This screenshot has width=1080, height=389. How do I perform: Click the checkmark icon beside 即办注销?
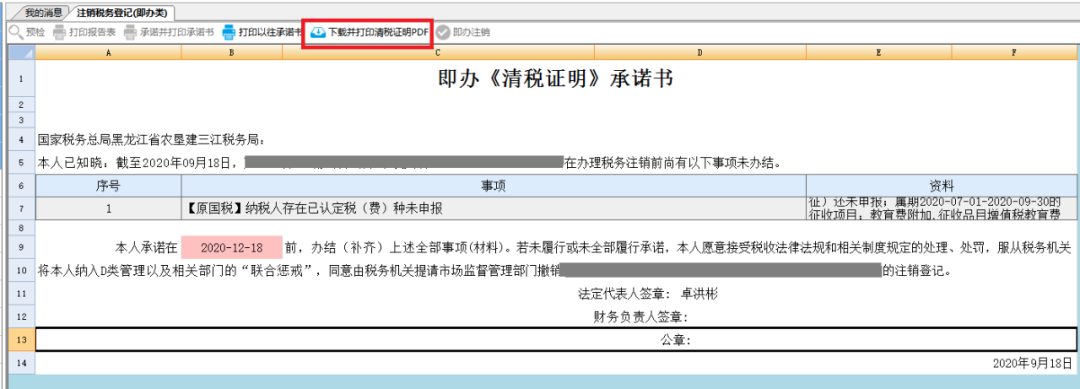(443, 32)
